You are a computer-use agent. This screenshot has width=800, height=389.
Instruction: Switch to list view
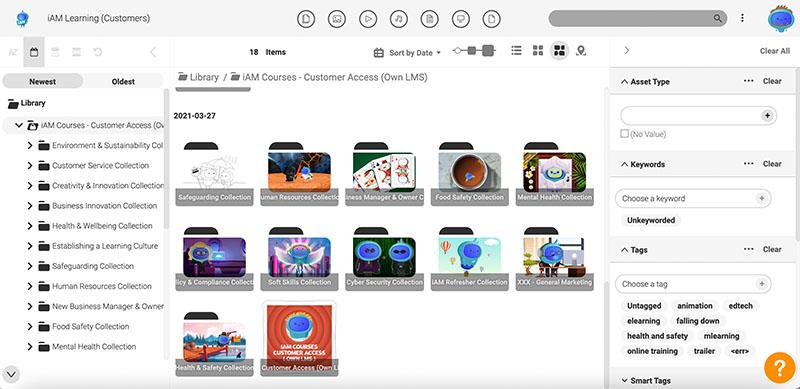pos(516,51)
